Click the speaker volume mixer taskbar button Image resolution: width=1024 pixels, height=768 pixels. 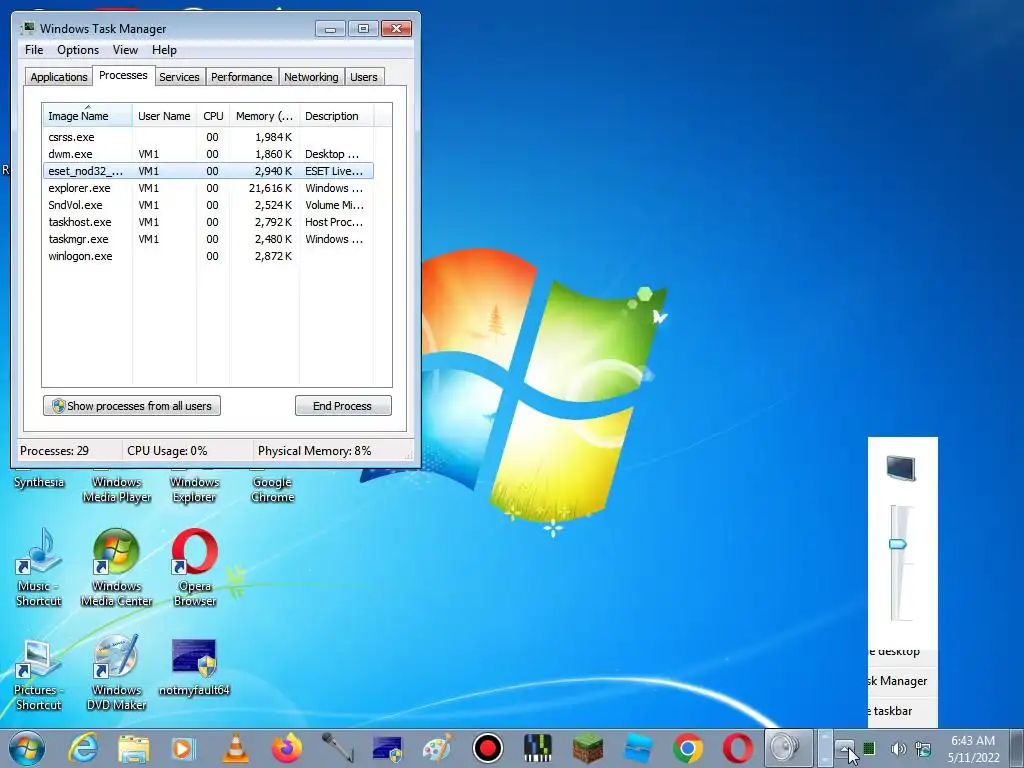[788, 748]
